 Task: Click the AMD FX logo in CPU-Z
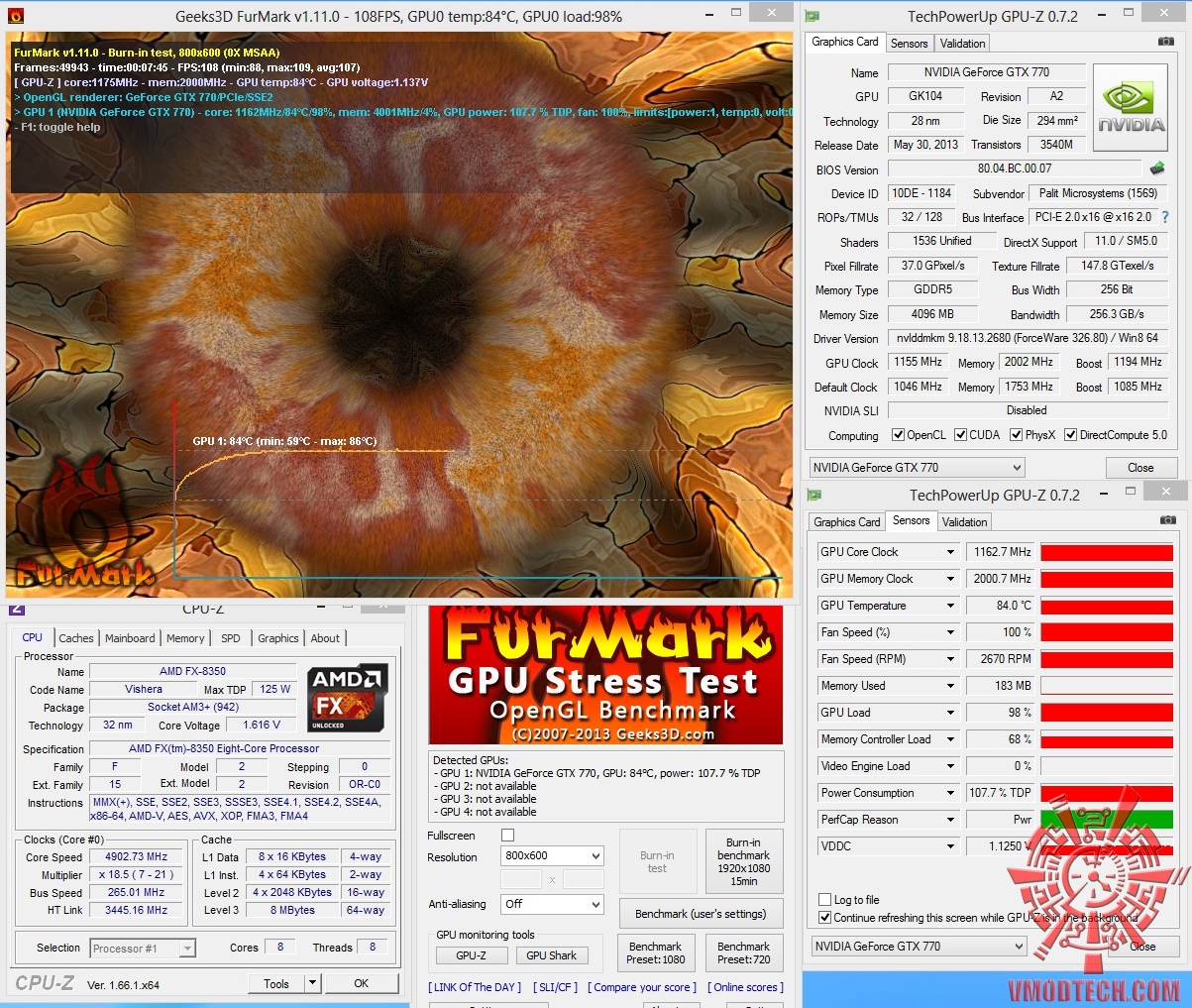pyautogui.click(x=347, y=698)
